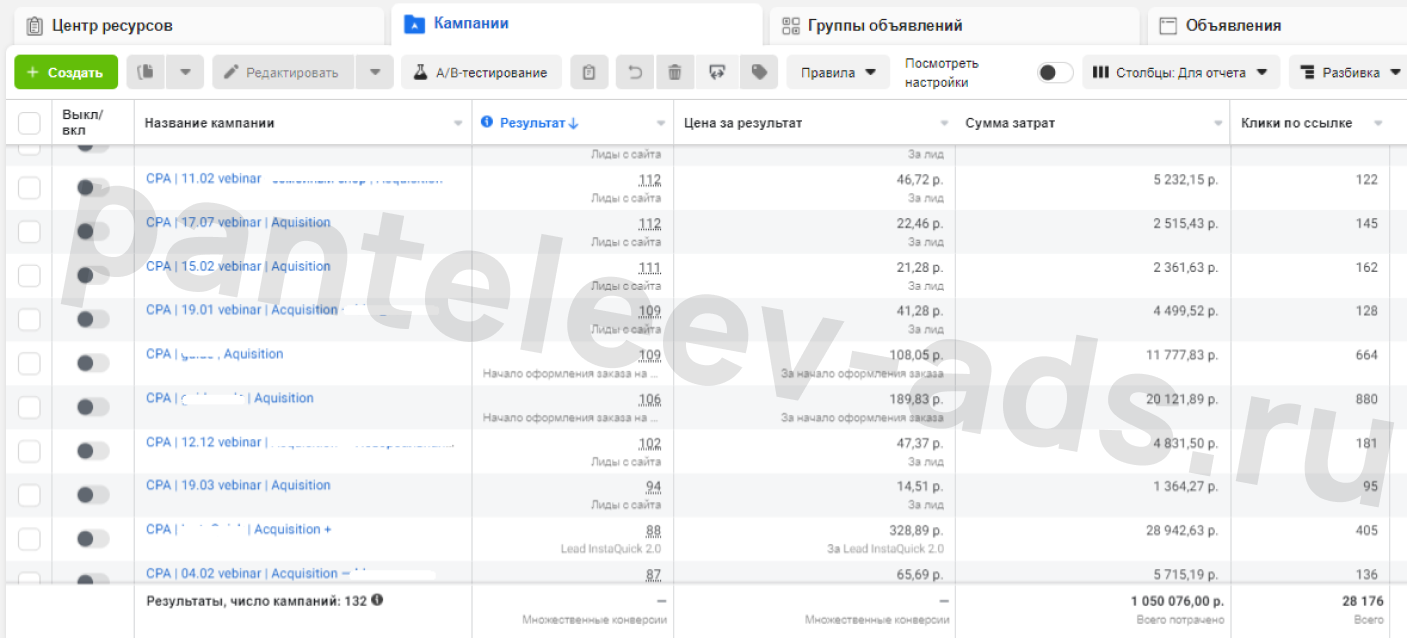Click the Группы объявлений grid icon
Image resolution: width=1407 pixels, height=638 pixels.
point(791,25)
